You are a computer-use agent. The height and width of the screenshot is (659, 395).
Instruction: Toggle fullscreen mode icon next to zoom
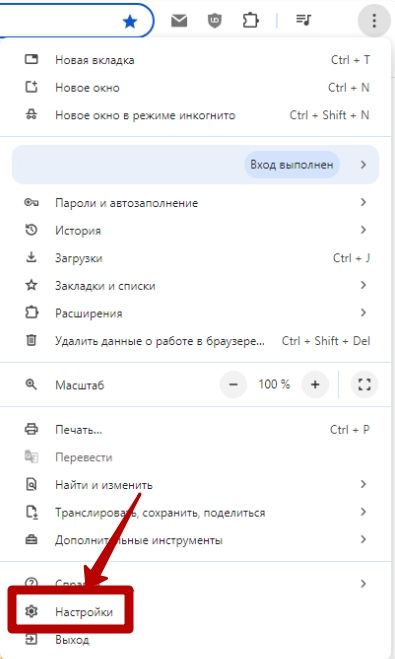364,384
